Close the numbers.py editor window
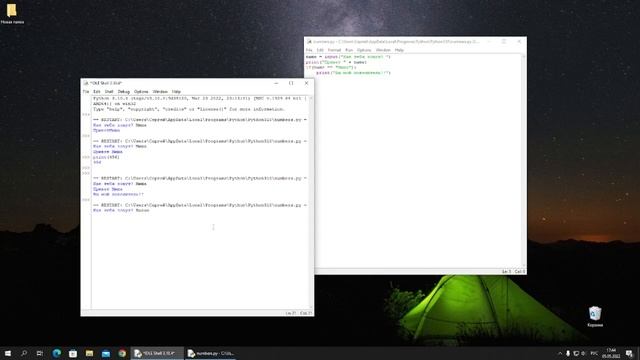 519,42
